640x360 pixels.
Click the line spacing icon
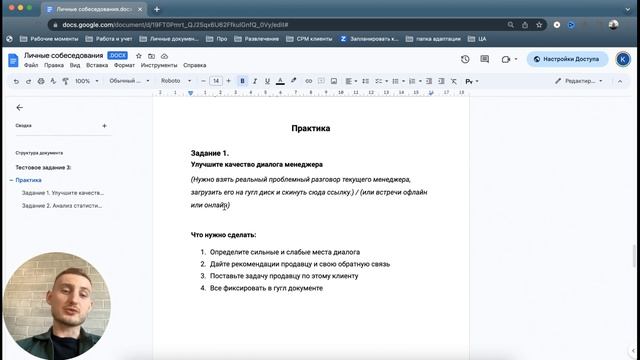tap(366, 81)
